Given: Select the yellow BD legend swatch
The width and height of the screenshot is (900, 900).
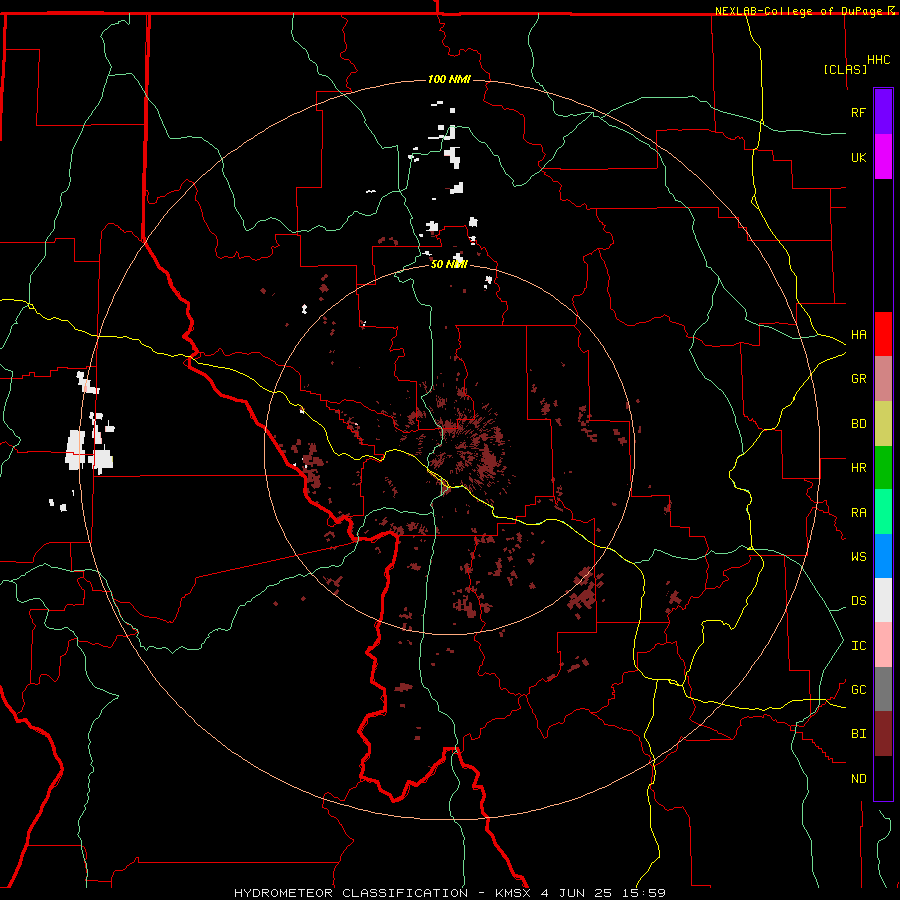Looking at the screenshot, I should 883,424.
